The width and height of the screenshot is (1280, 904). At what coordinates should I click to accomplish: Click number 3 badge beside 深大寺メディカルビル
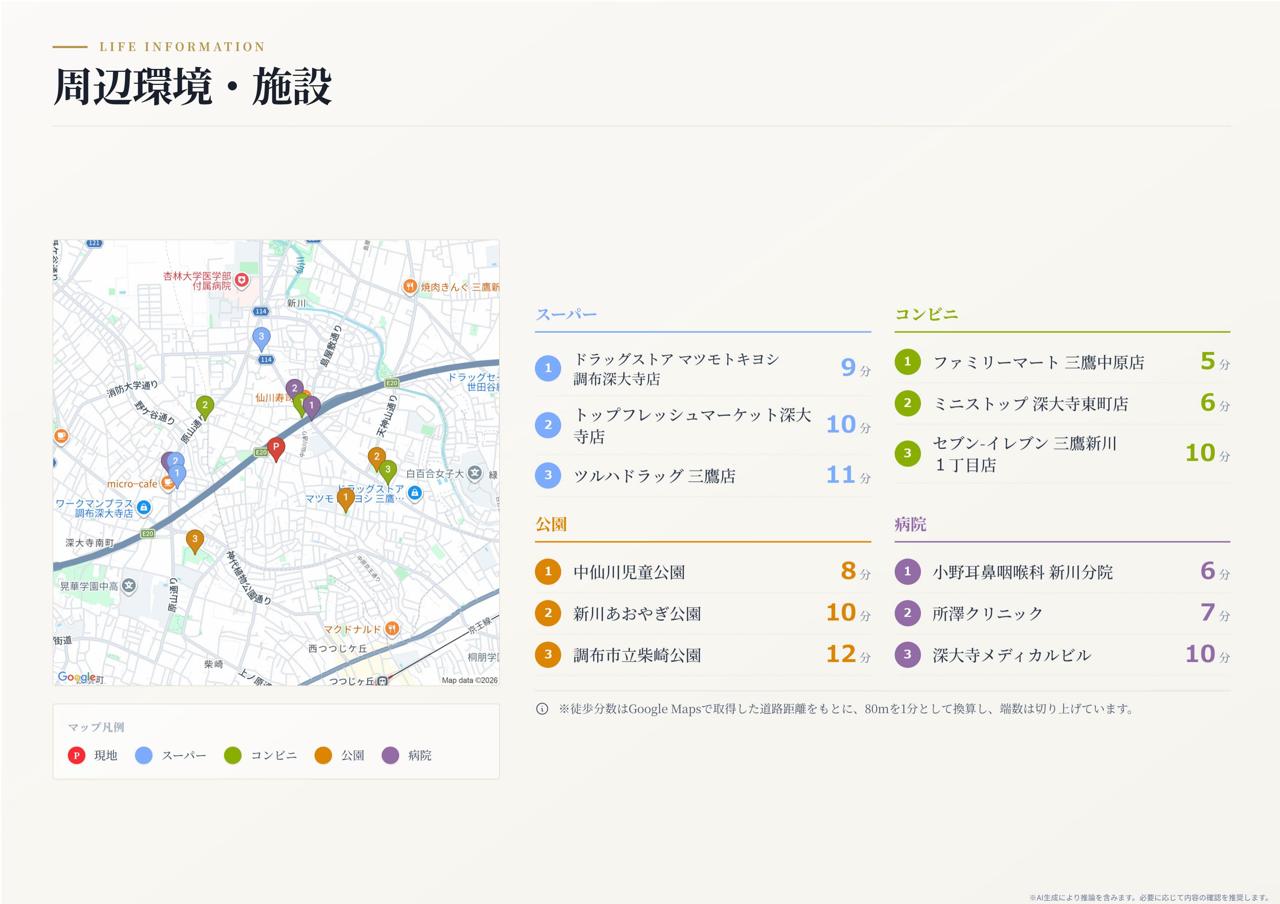[907, 655]
